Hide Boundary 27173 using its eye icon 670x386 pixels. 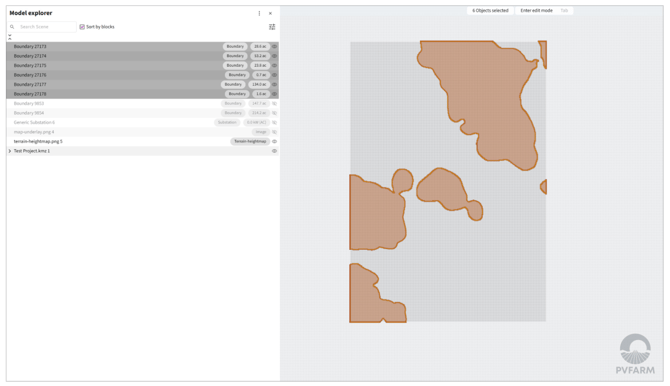click(274, 46)
